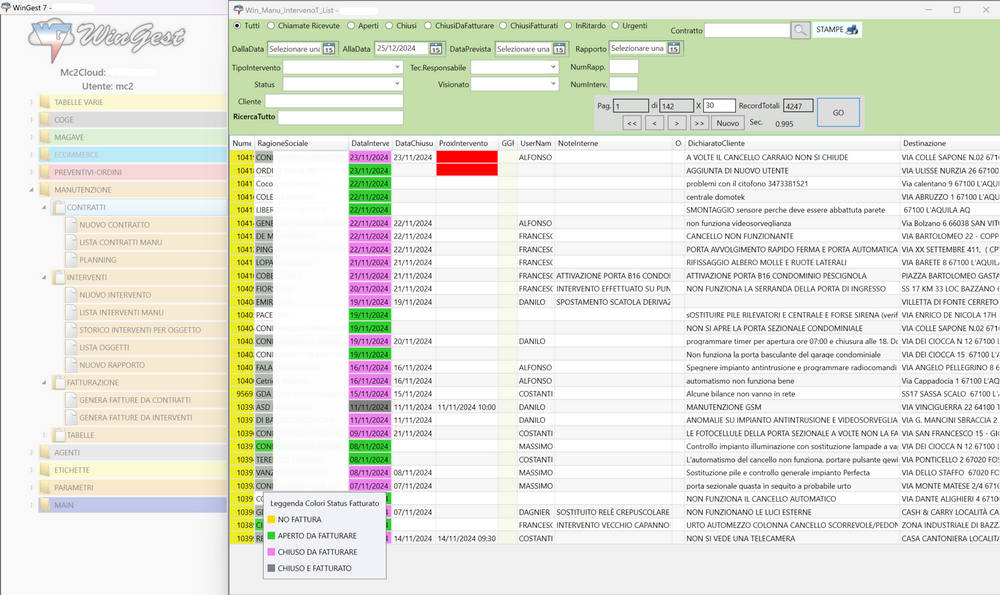Click the yellow NO FATTURA legend swatch
This screenshot has width=1000, height=595.
(x=270, y=520)
